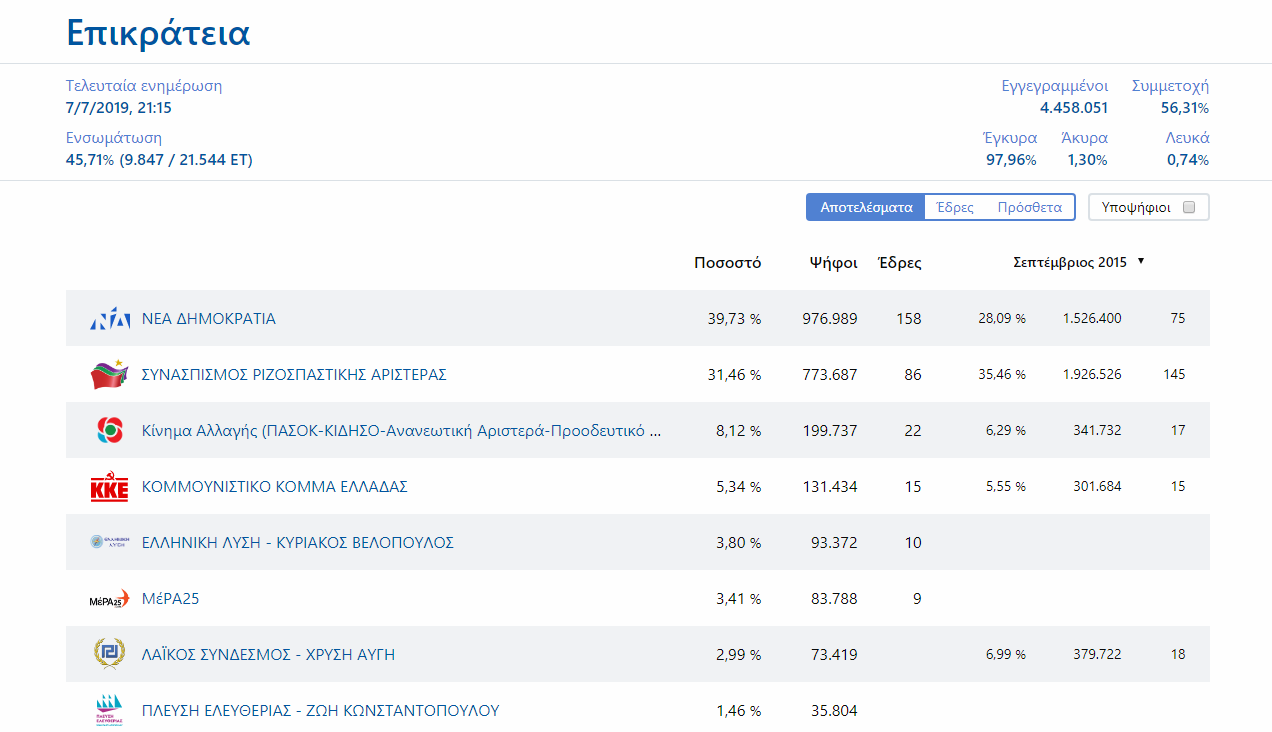The width and height of the screenshot is (1272, 732).
Task: Open ΕΛΛΗΝΙΚΗ ΛΥΣΗ - ΚΥΡΙΑΚΟΣ ΒΕΛΟΠΟΥΛΟΣ link
Action: 298,543
